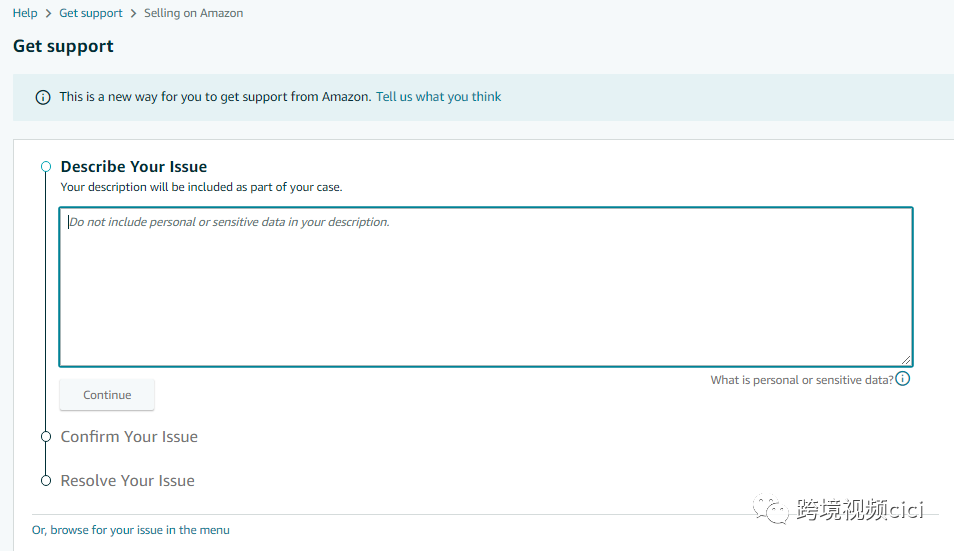Click the Selling on Amazon breadcrumb
Image resolution: width=954 pixels, height=551 pixels.
[193, 13]
